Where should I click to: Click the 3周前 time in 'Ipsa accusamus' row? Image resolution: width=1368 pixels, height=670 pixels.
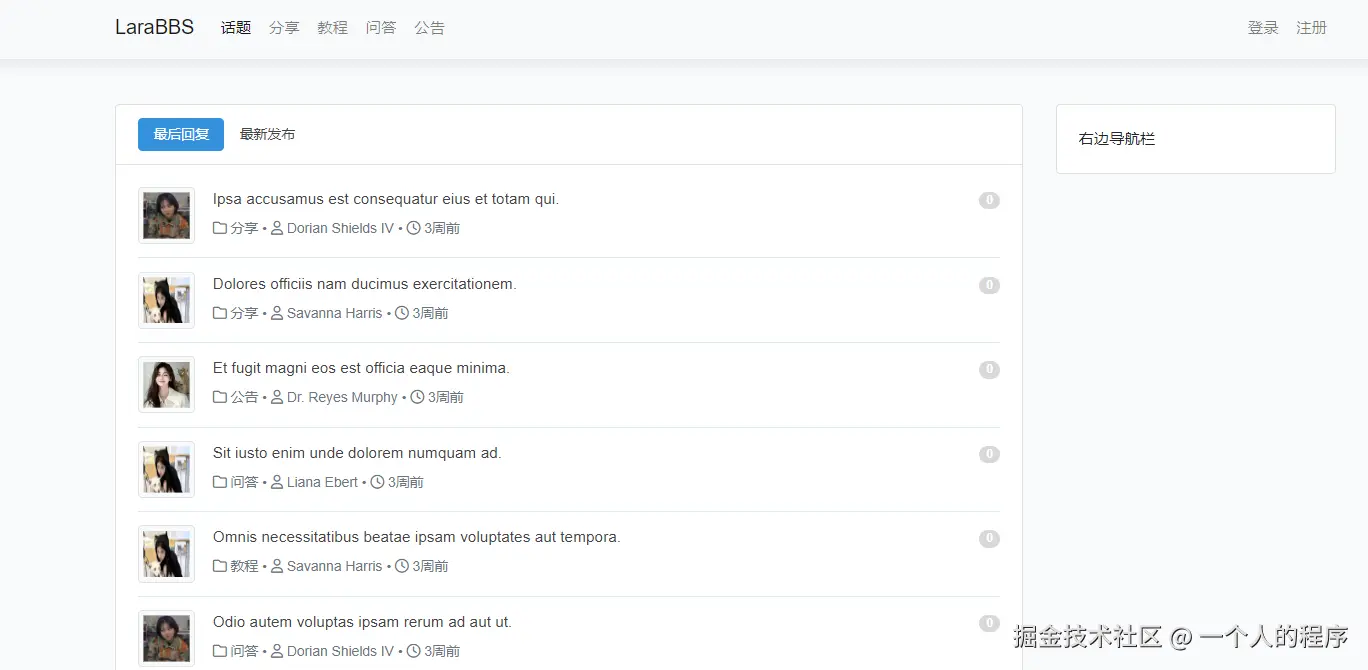pyautogui.click(x=442, y=228)
